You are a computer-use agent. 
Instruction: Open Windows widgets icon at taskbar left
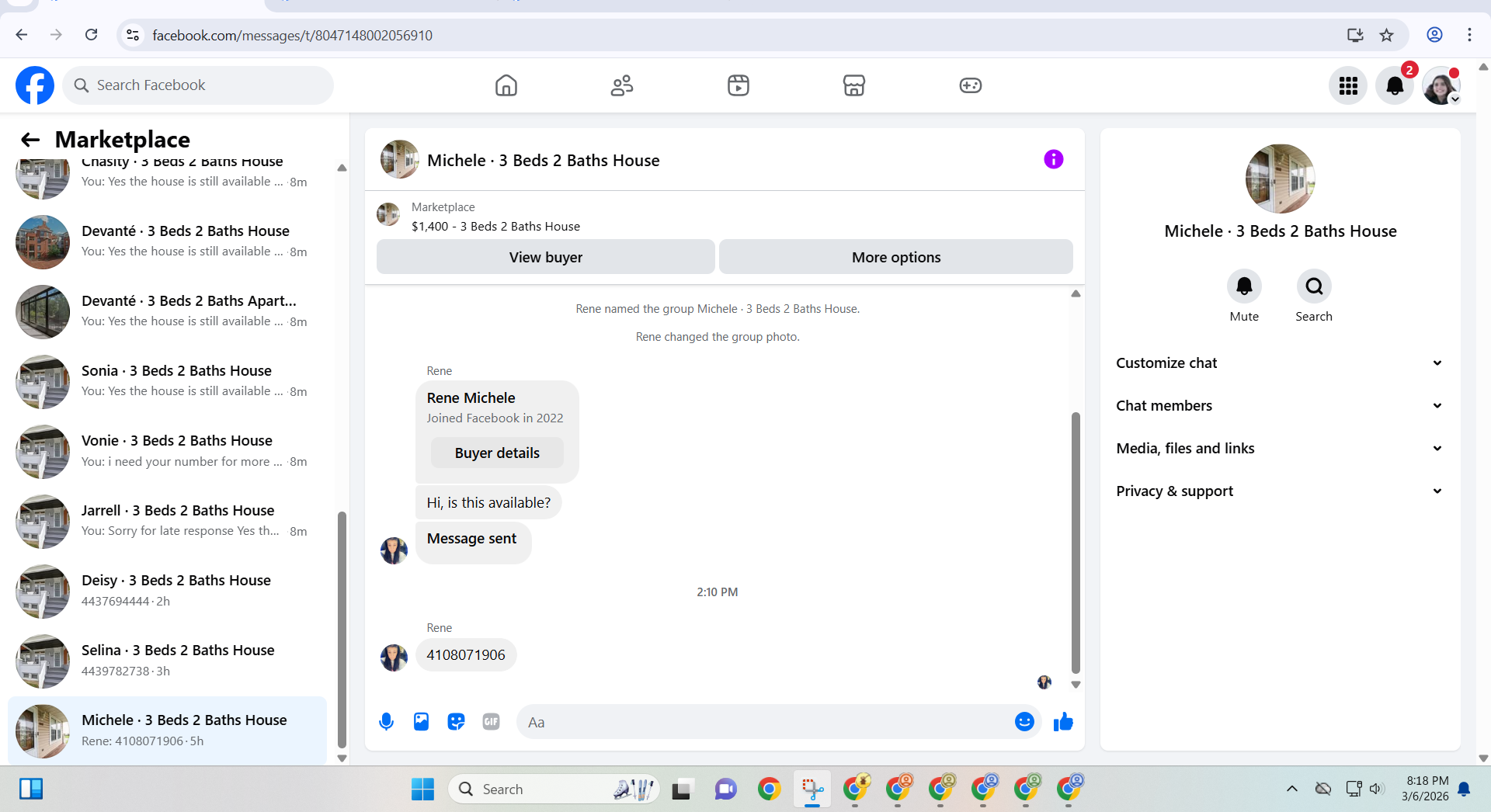31,789
